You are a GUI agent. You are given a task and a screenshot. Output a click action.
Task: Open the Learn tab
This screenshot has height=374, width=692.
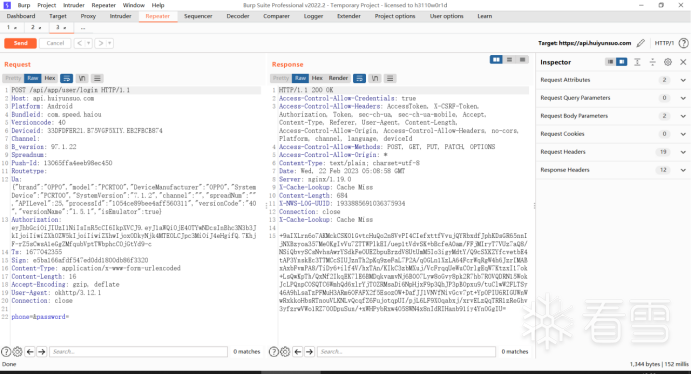(x=485, y=16)
